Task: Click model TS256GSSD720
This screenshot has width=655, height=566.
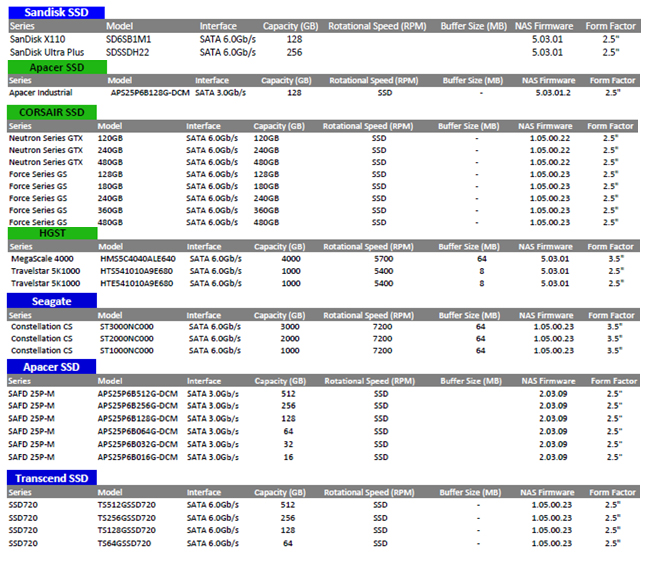Action: 127,518
